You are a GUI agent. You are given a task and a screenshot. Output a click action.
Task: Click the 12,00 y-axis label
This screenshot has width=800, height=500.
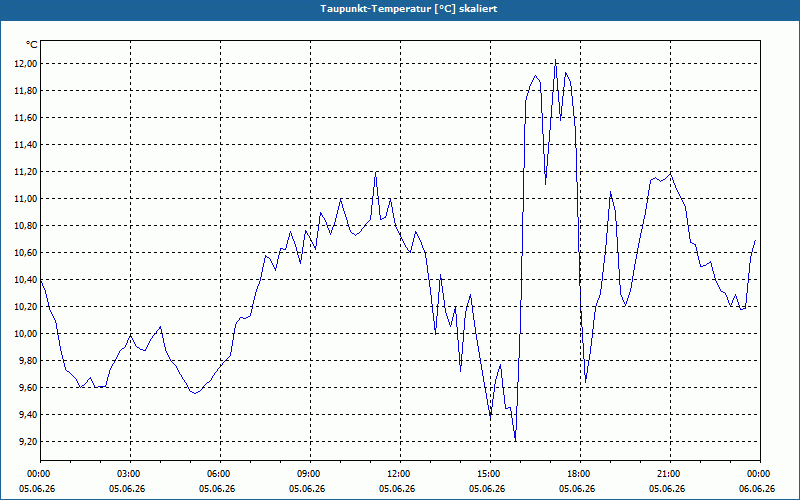pos(26,64)
